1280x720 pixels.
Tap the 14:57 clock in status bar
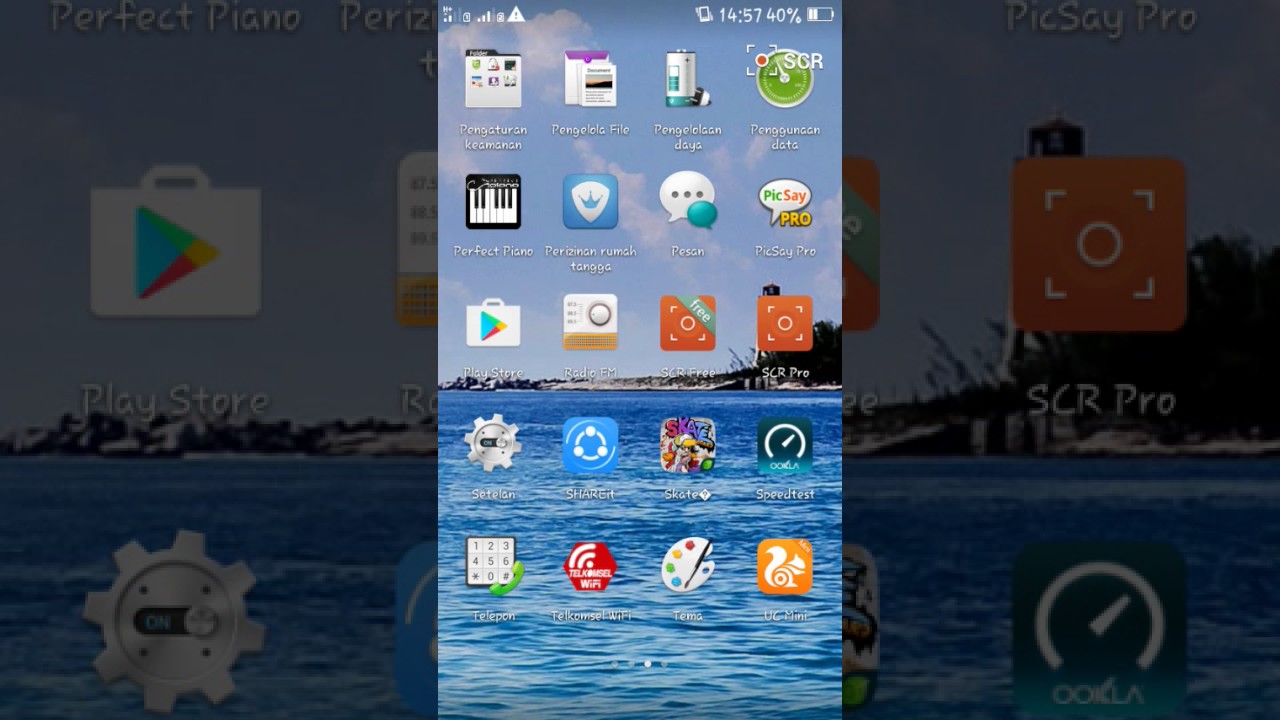click(740, 15)
